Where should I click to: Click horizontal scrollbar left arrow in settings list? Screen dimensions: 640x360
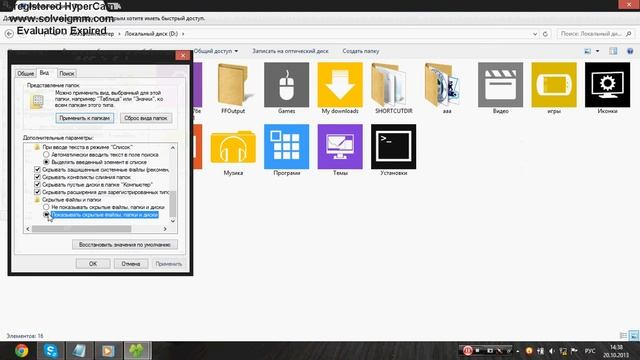(28, 229)
